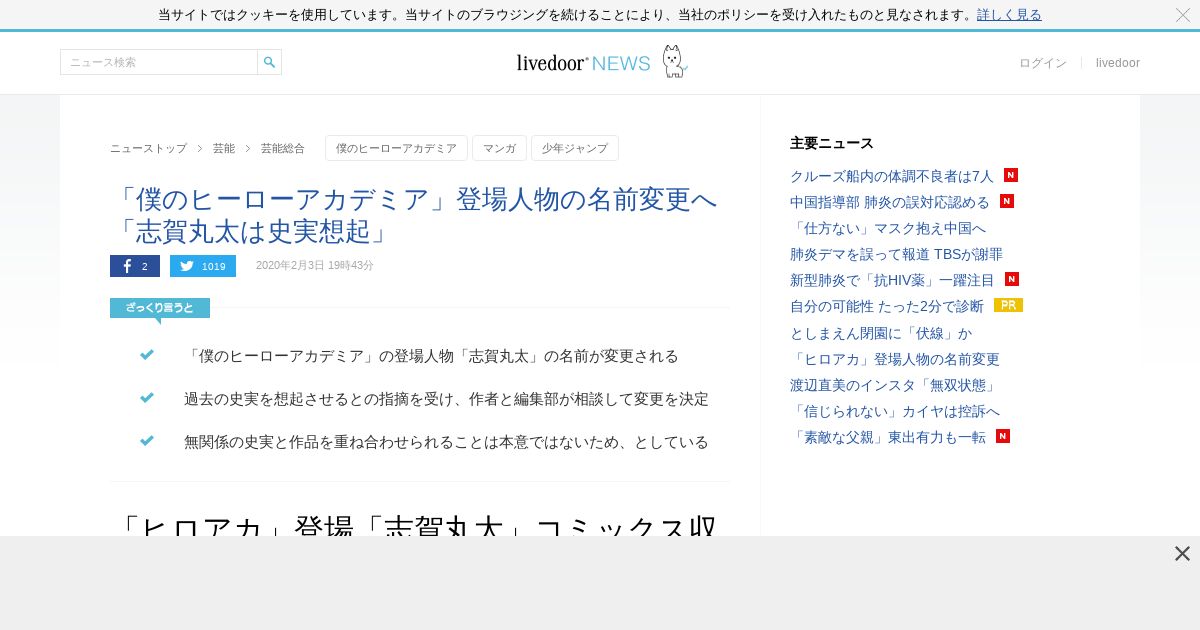The width and height of the screenshot is (1200, 630).
Task: Open headline 中国指導部 肺炎の誤対応認める
Action: click(x=890, y=202)
